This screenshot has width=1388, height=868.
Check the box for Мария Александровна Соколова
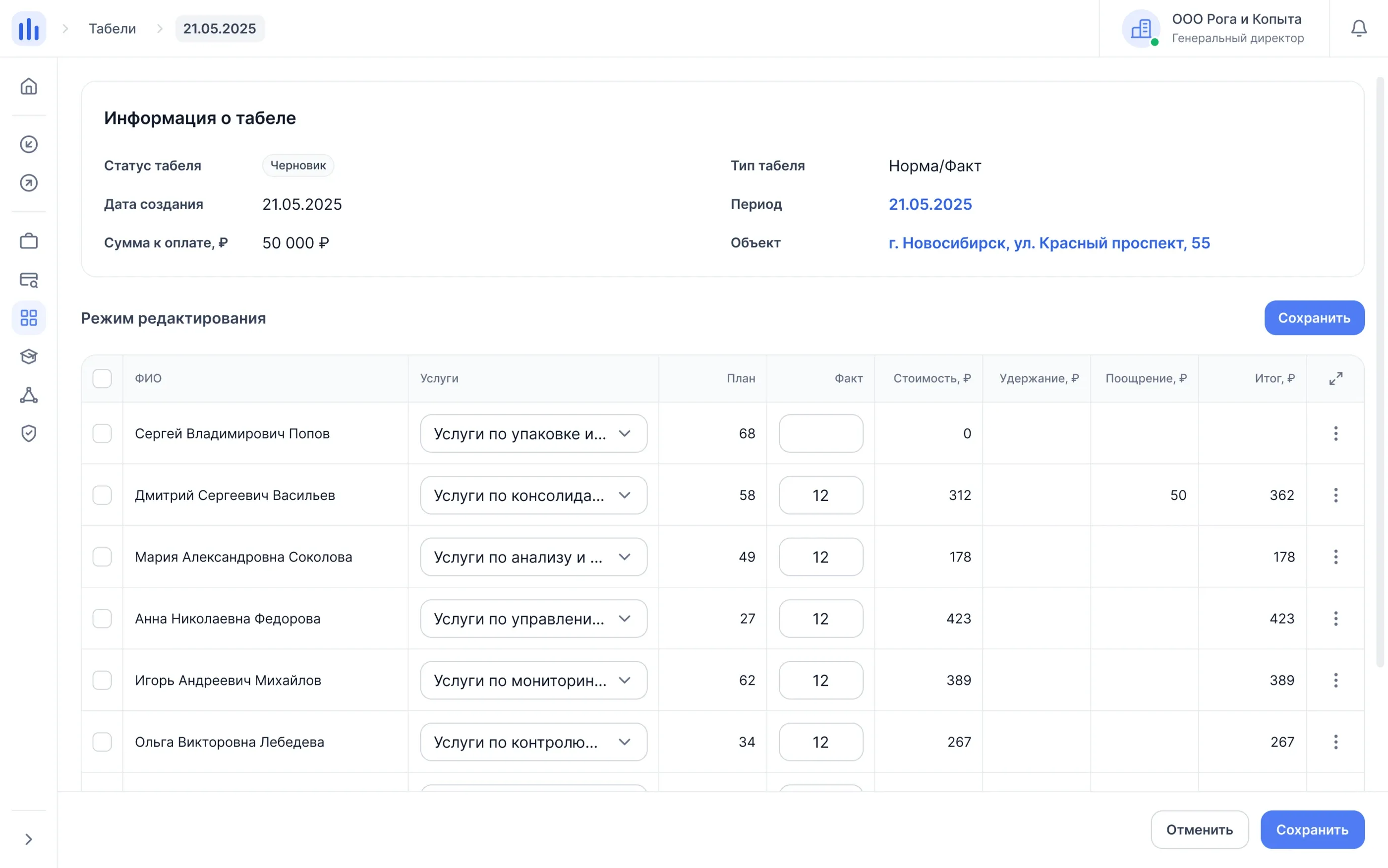pyautogui.click(x=102, y=557)
